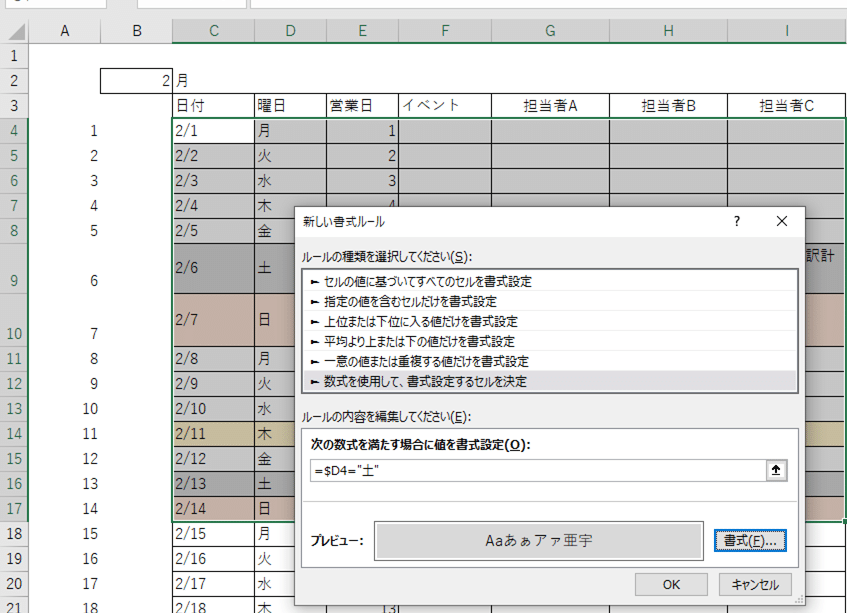Viewport: 847px width, 613px height.
Task: Click date cell 2/7
Action: [x=213, y=320]
